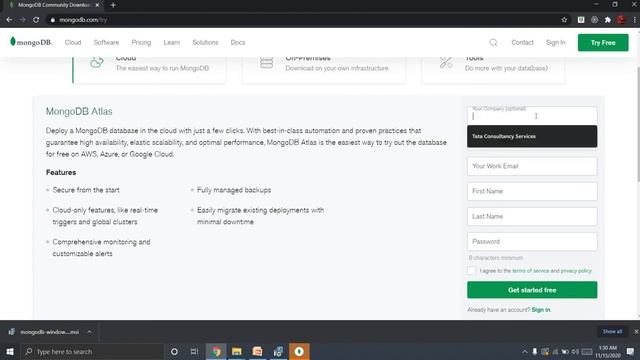Click the Try Free button
The width and height of the screenshot is (640, 360).
(x=603, y=42)
